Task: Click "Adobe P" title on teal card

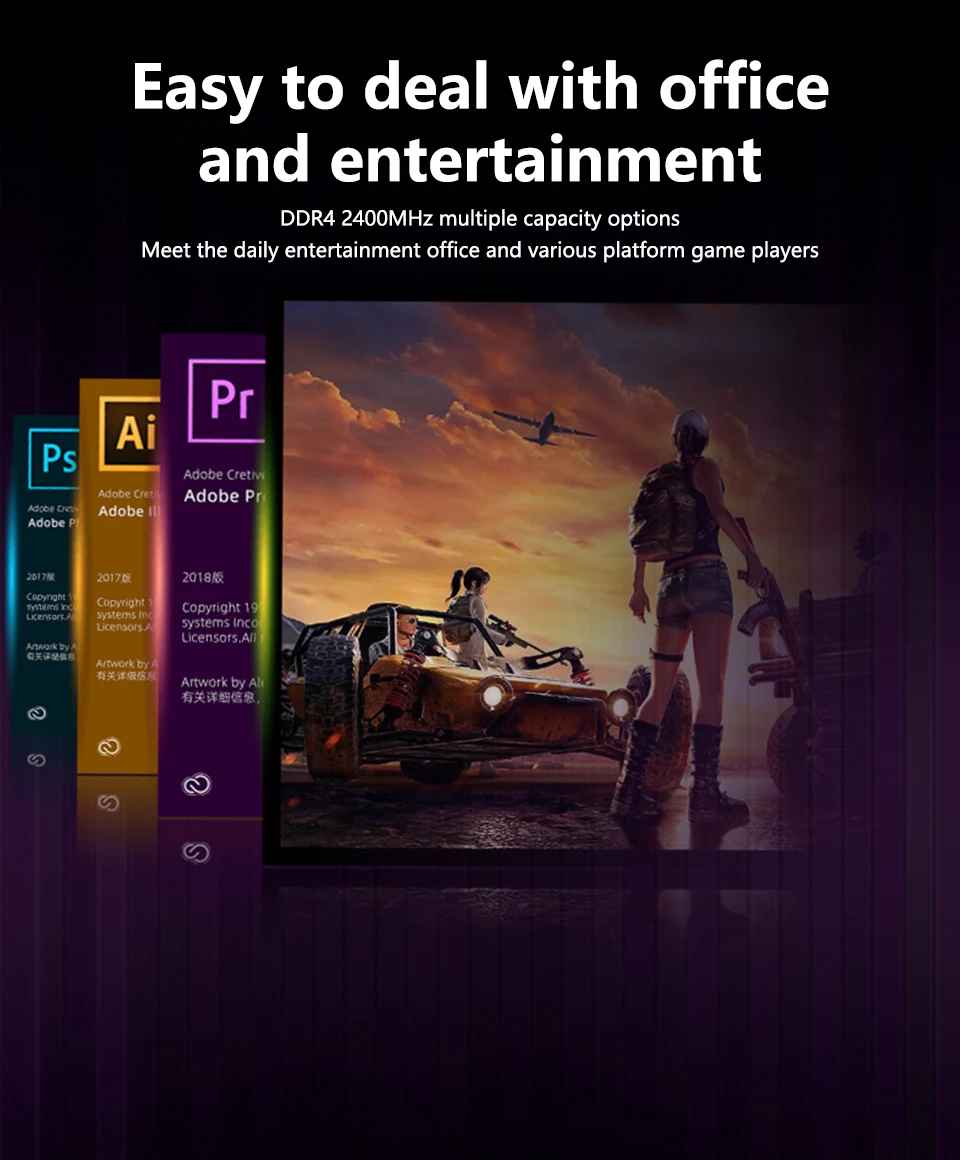Action: 53,522
